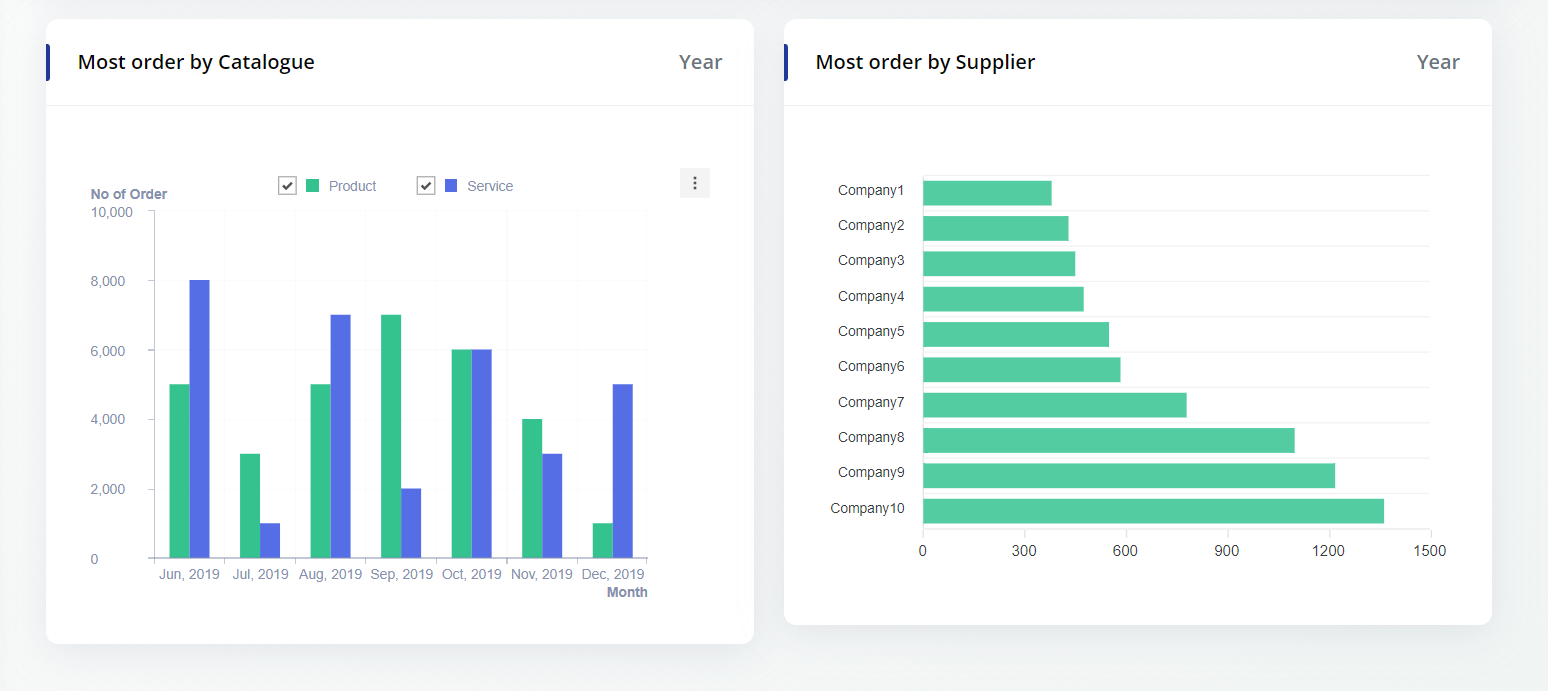This screenshot has height=691, width=1548.
Task: Open Year filter on Supplier card
Action: (x=1437, y=62)
